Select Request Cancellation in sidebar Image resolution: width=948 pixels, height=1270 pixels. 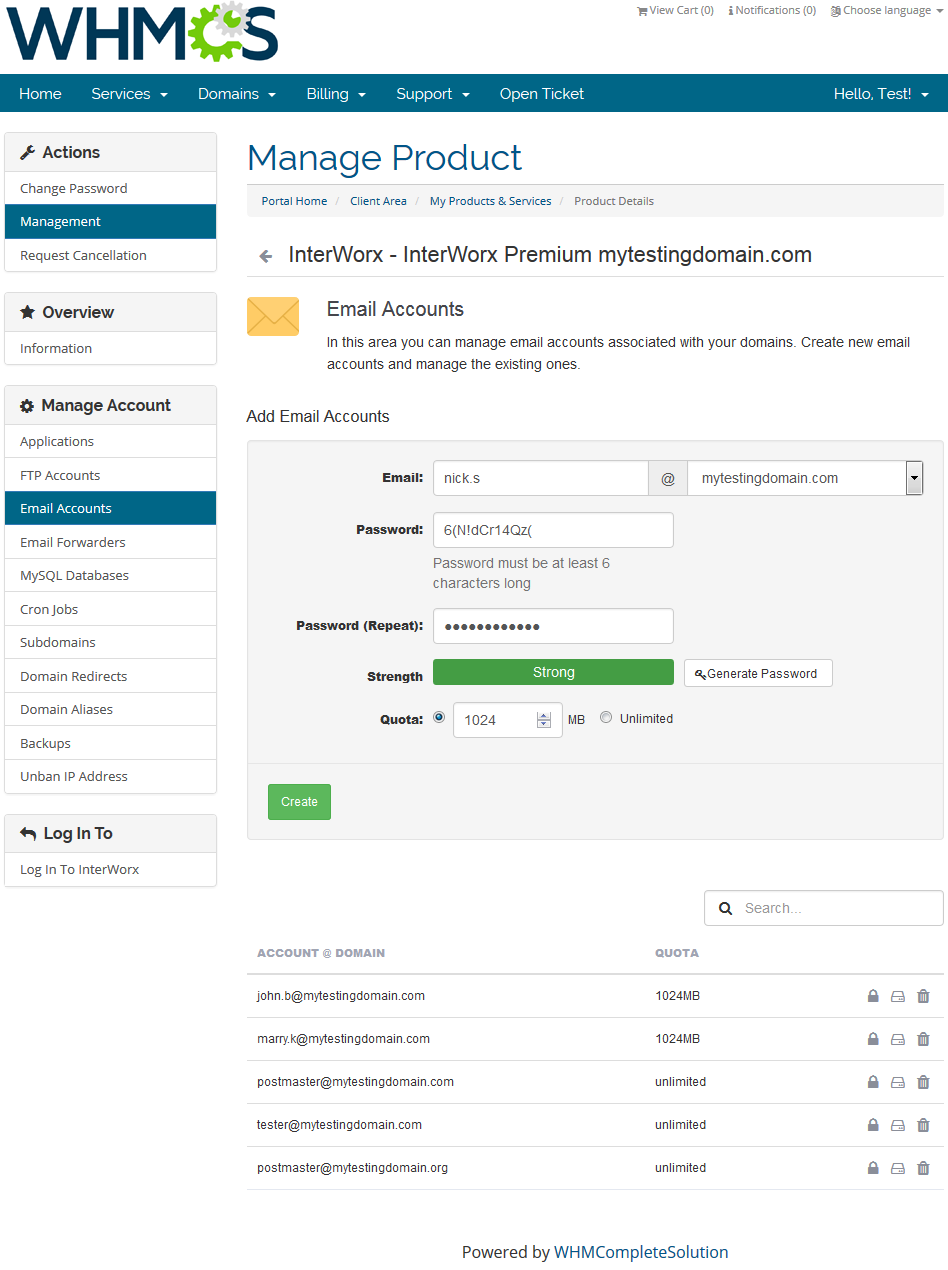(x=110, y=255)
